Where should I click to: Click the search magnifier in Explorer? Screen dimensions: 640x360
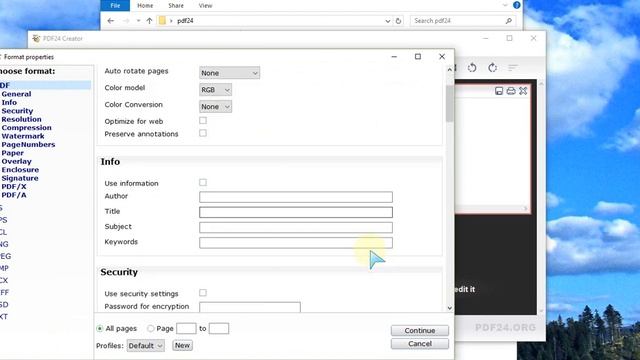click(509, 21)
